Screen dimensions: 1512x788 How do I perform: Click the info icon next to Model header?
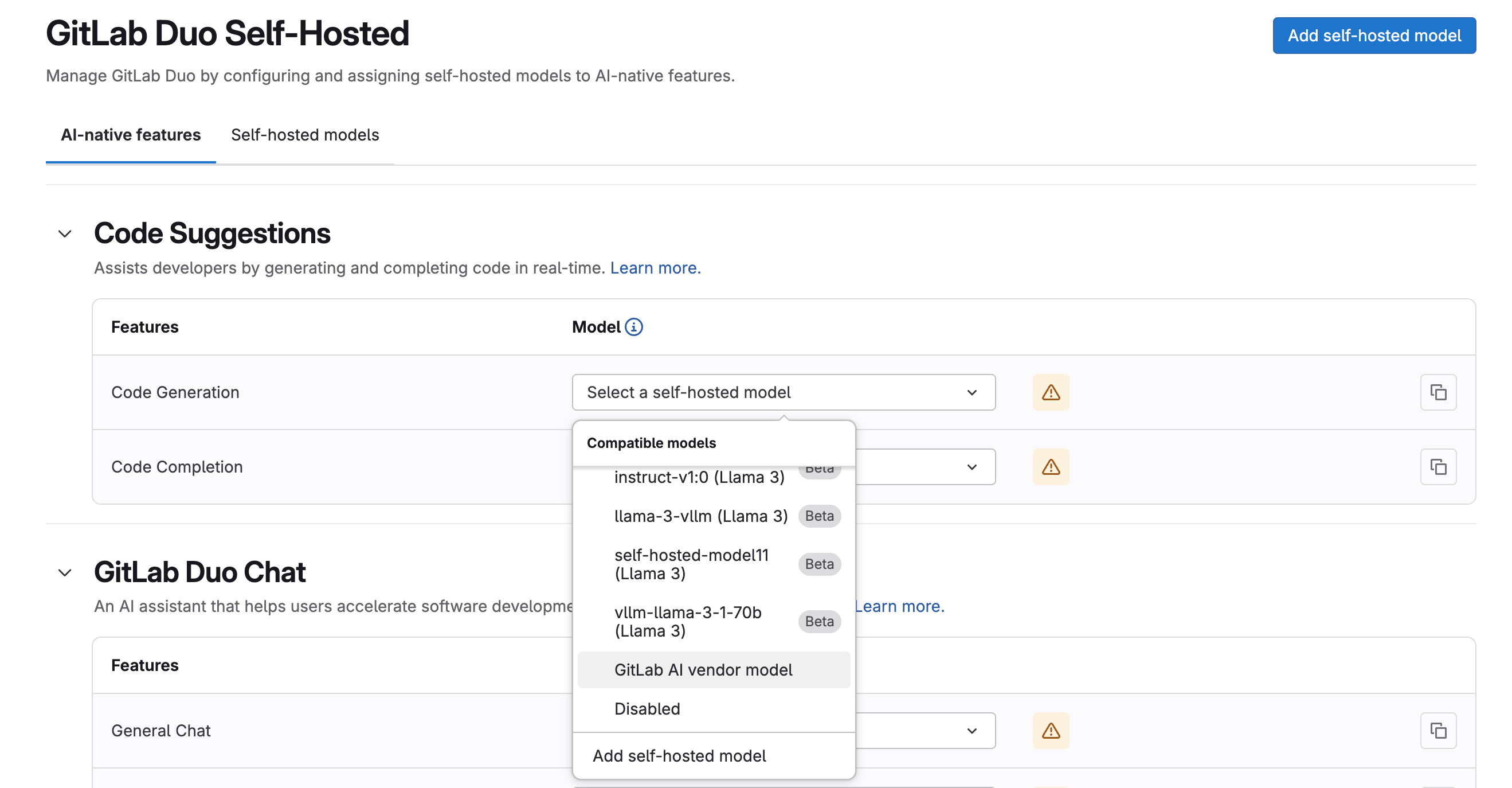tap(636, 327)
